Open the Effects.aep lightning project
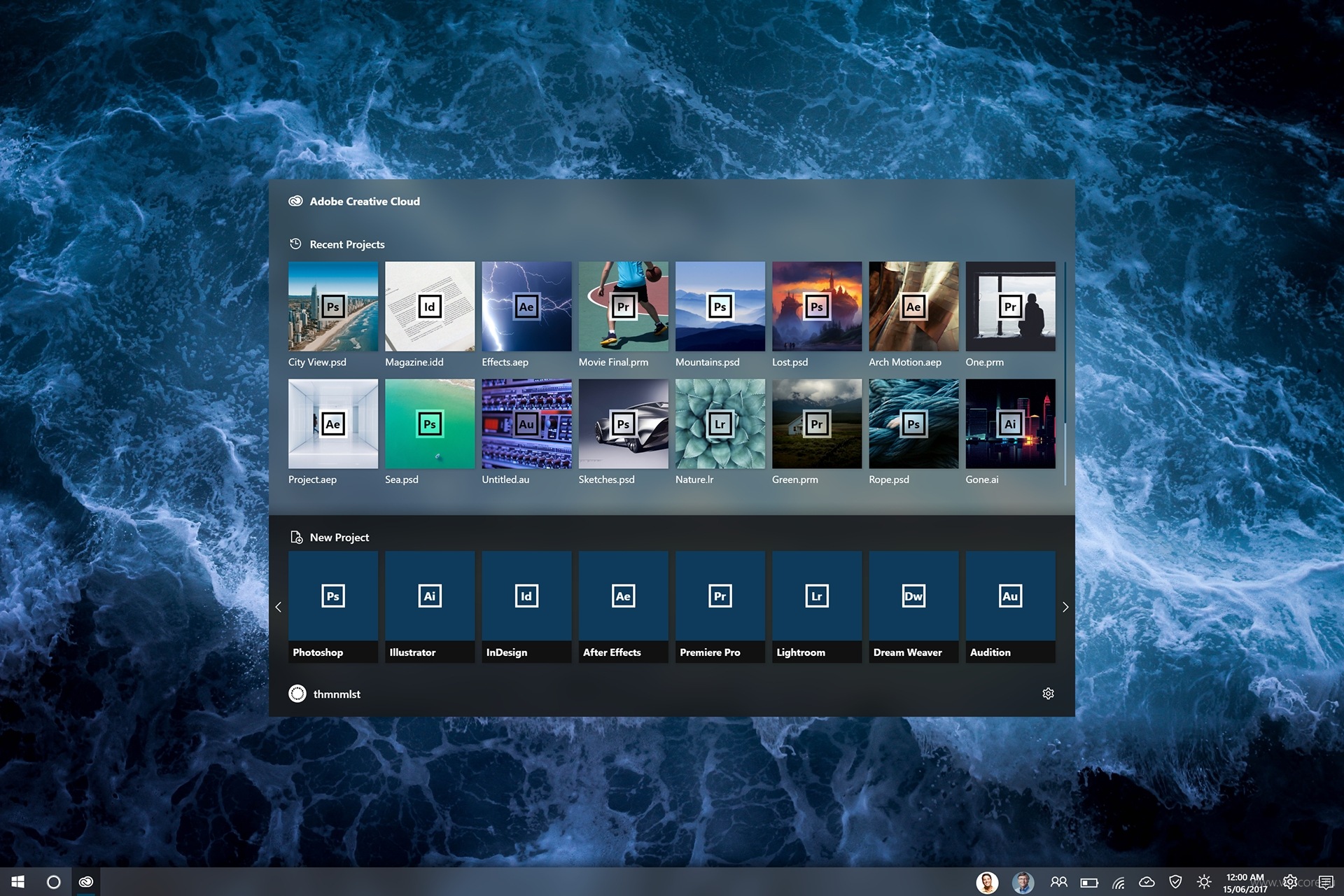Viewport: 1344px width, 896px height. point(526,306)
